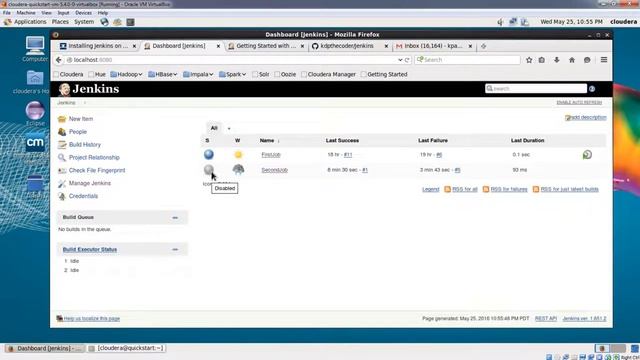This screenshot has height=360, width=640.
Task: Open the System menu
Action: pyautogui.click(x=84, y=22)
